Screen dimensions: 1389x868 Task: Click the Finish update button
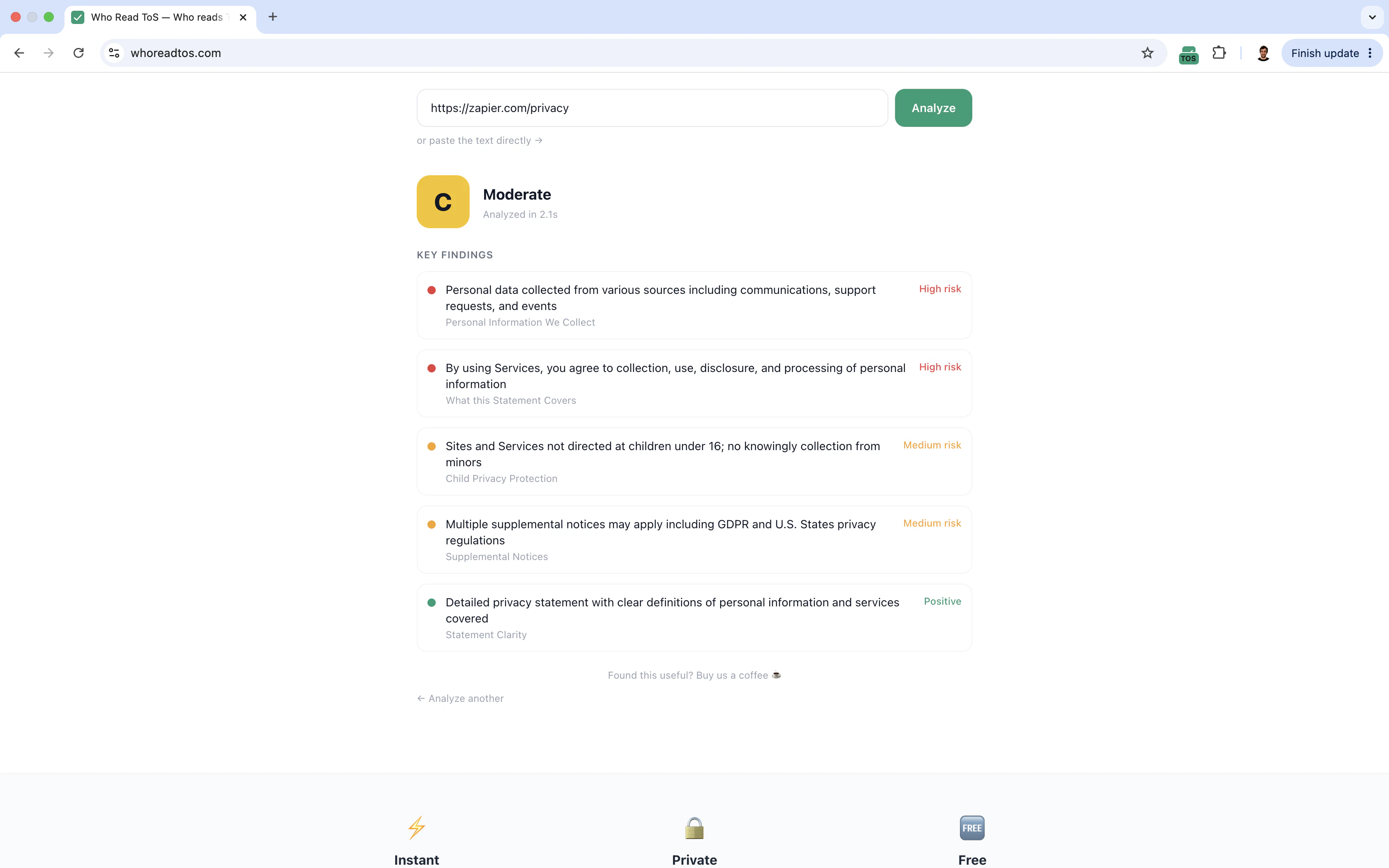coord(1325,53)
